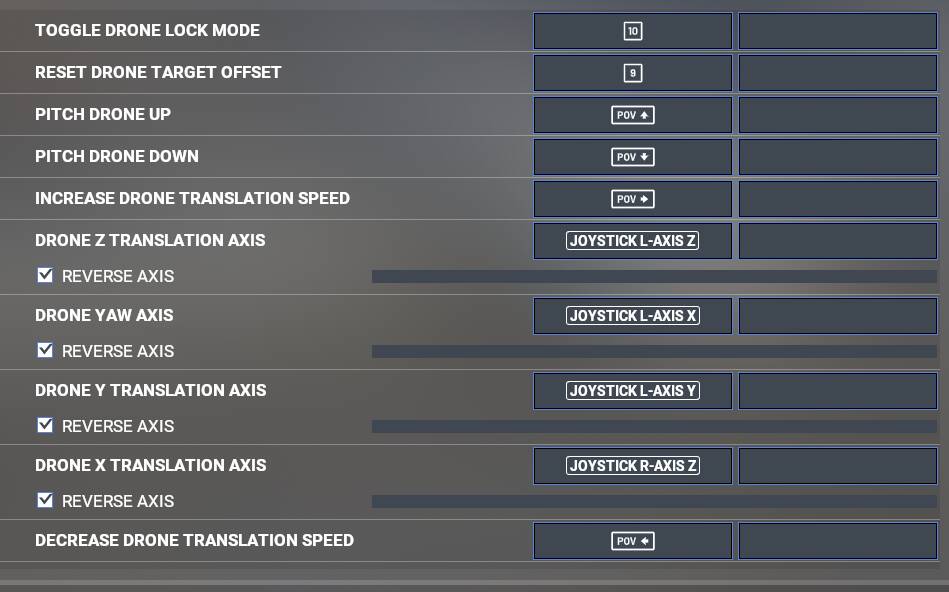Select the Joystick L-Axis X binding for Drone Yaw
This screenshot has width=949, height=592.
click(x=632, y=316)
